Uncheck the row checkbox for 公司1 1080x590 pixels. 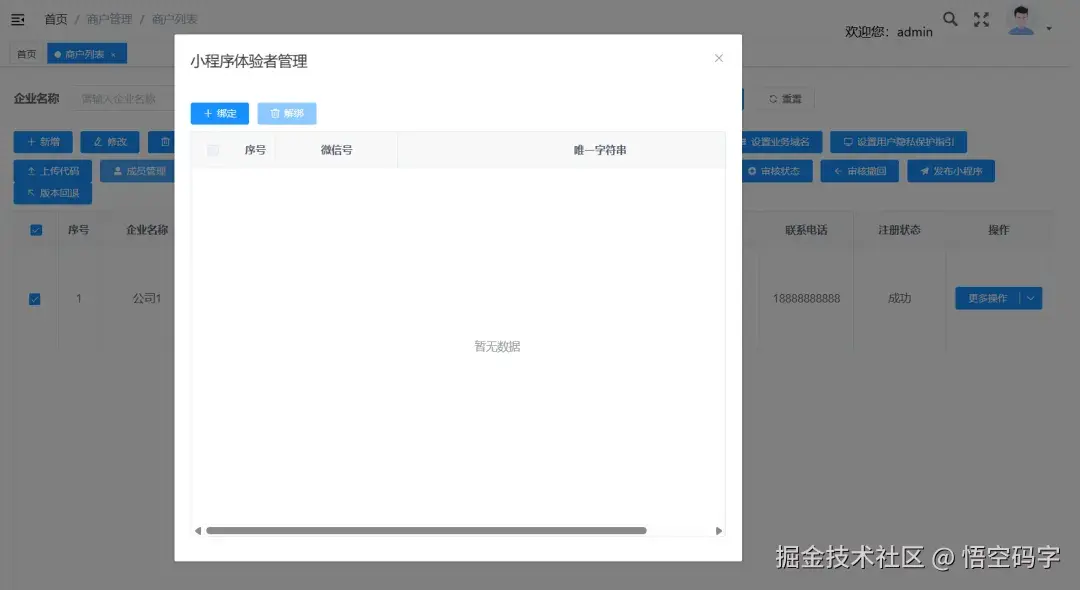tap(36, 298)
